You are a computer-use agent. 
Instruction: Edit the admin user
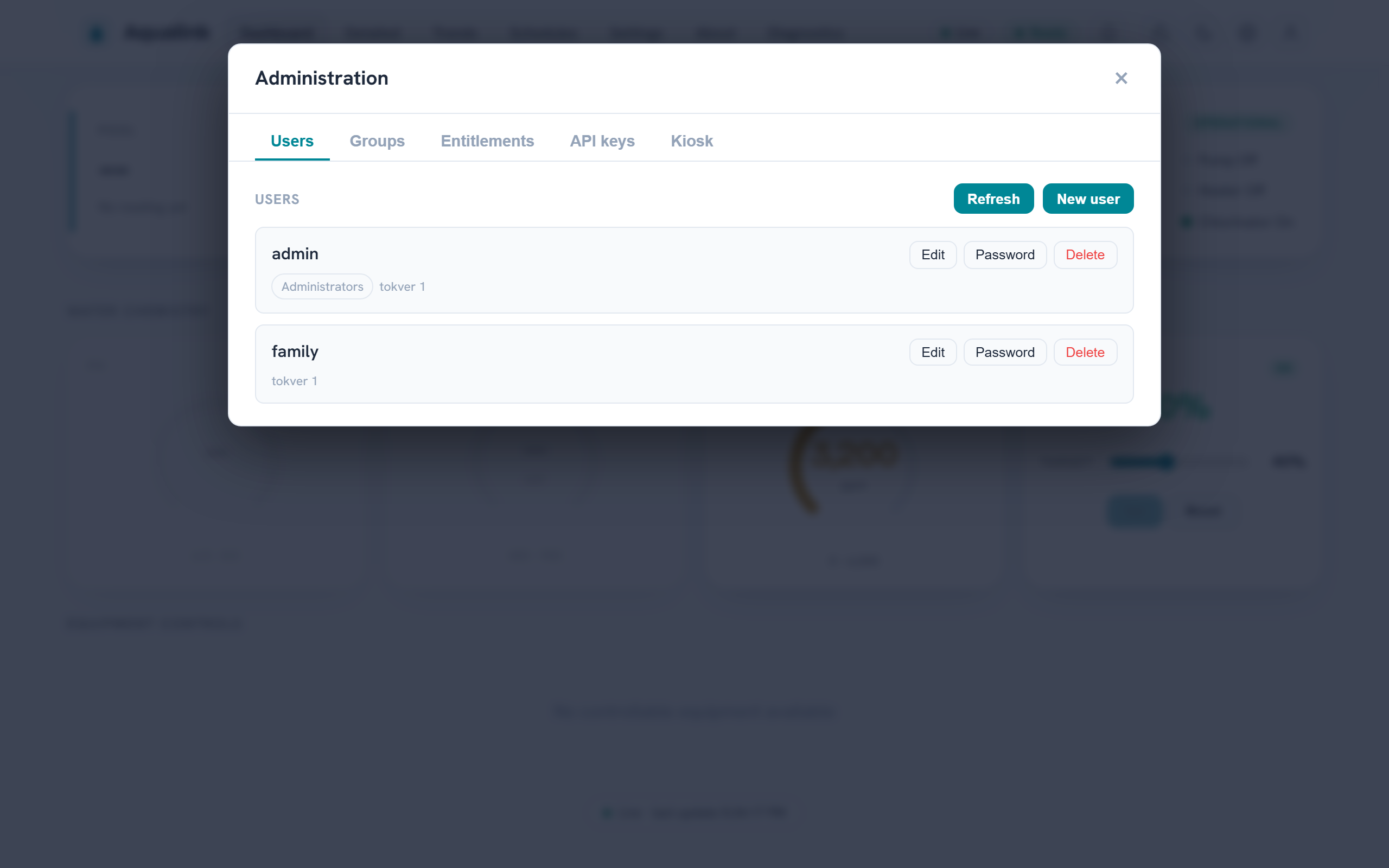933,255
